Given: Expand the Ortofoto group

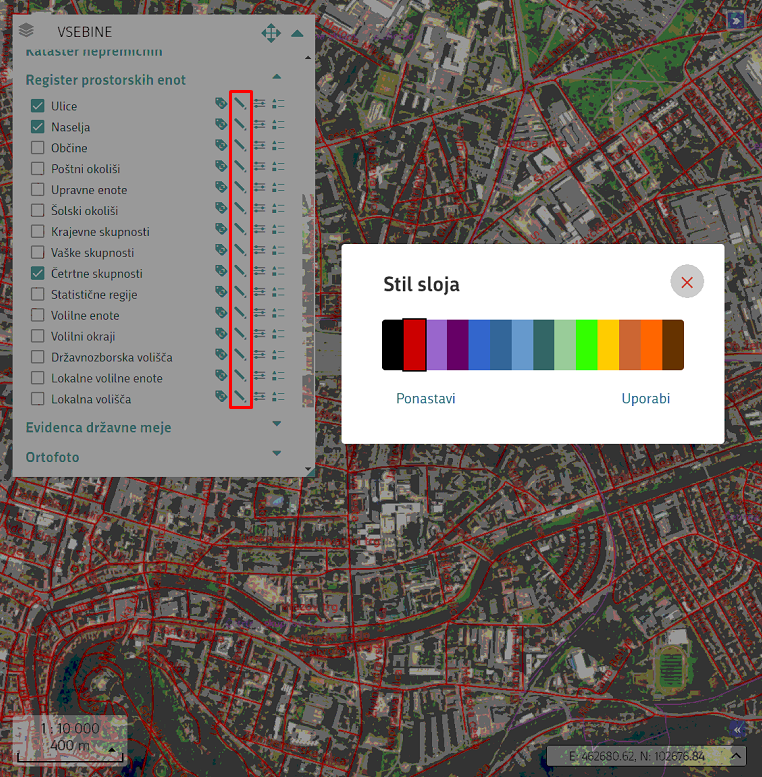Looking at the screenshot, I should pyautogui.click(x=277, y=453).
